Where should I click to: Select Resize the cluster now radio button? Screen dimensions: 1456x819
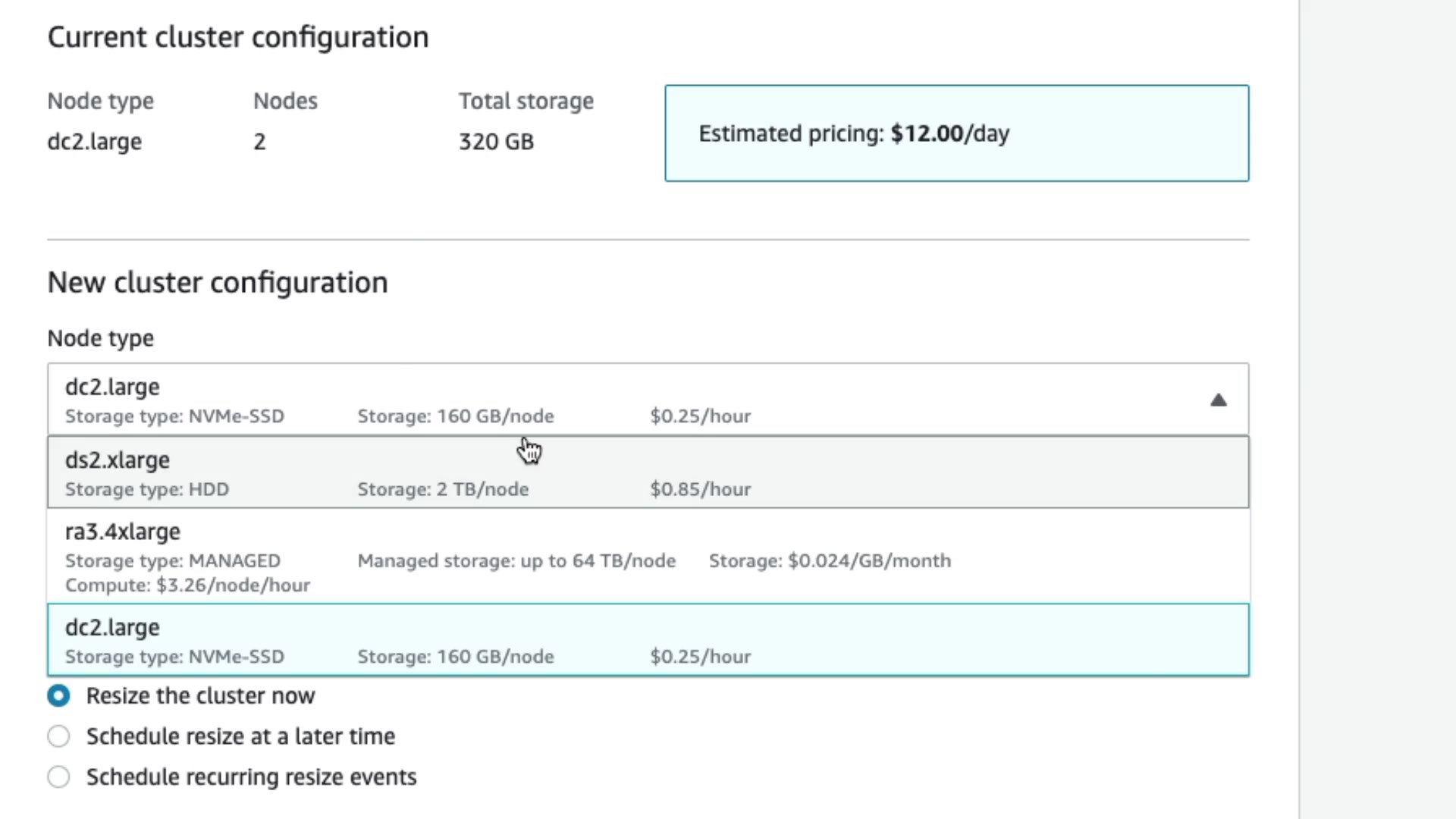pyautogui.click(x=58, y=695)
